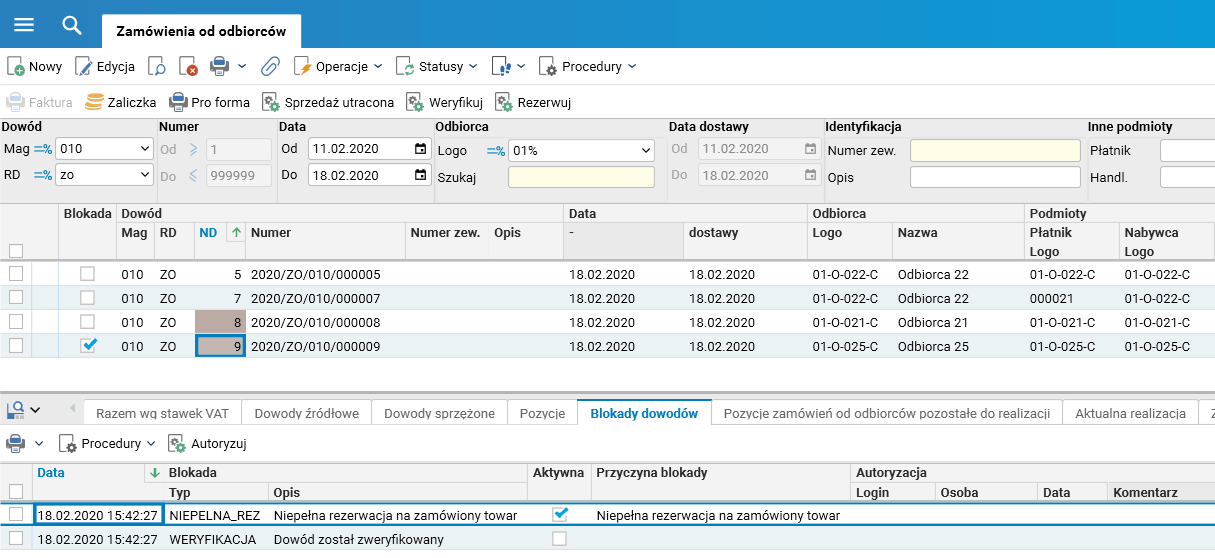Click the Numer zew. input field

pos(995,150)
